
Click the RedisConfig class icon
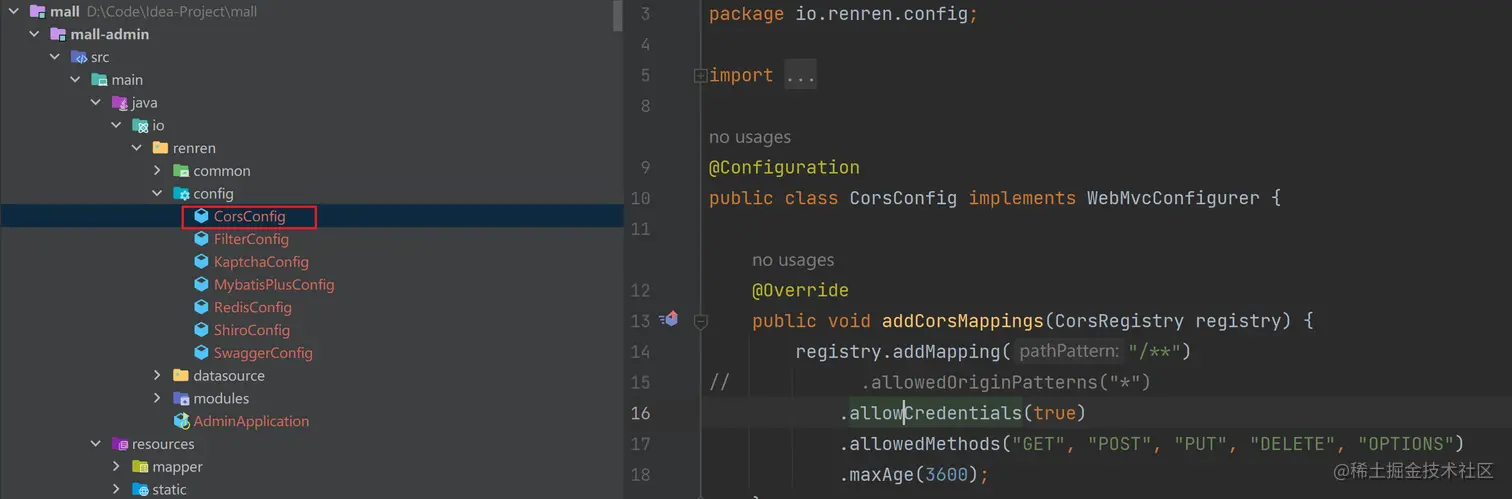click(201, 307)
